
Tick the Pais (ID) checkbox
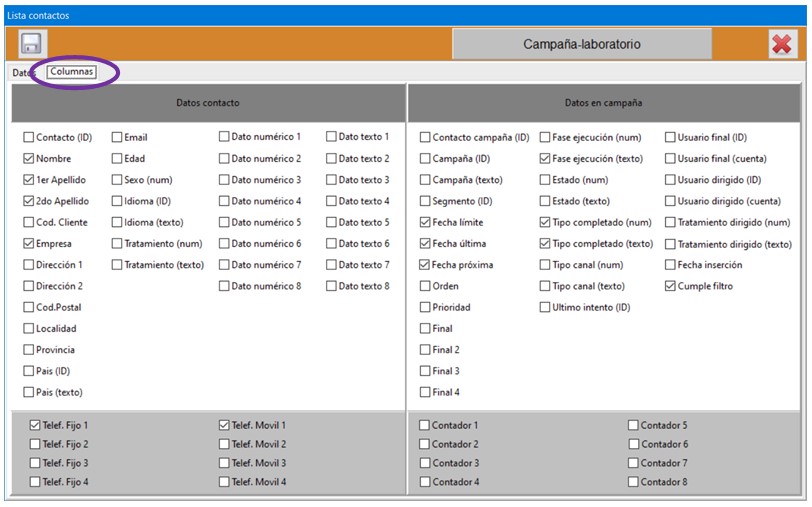click(28, 371)
